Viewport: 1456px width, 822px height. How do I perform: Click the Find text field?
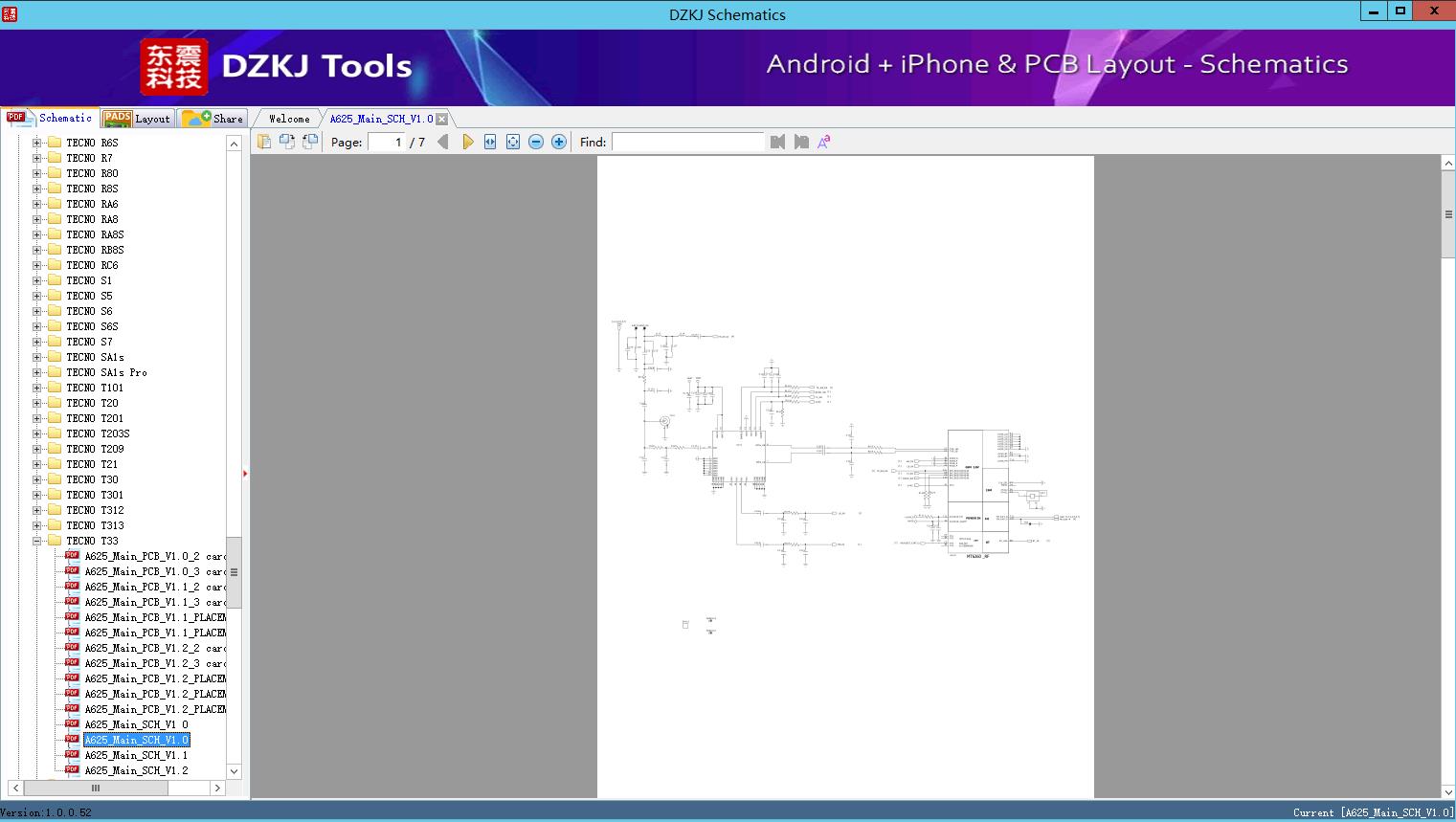(x=688, y=142)
